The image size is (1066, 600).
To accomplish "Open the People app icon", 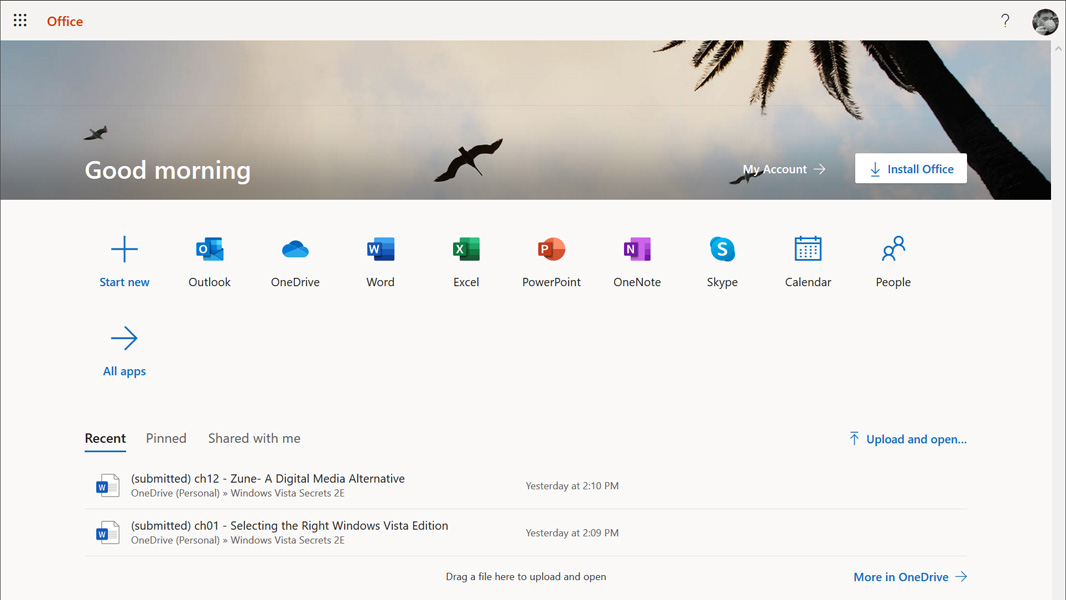I will [893, 250].
